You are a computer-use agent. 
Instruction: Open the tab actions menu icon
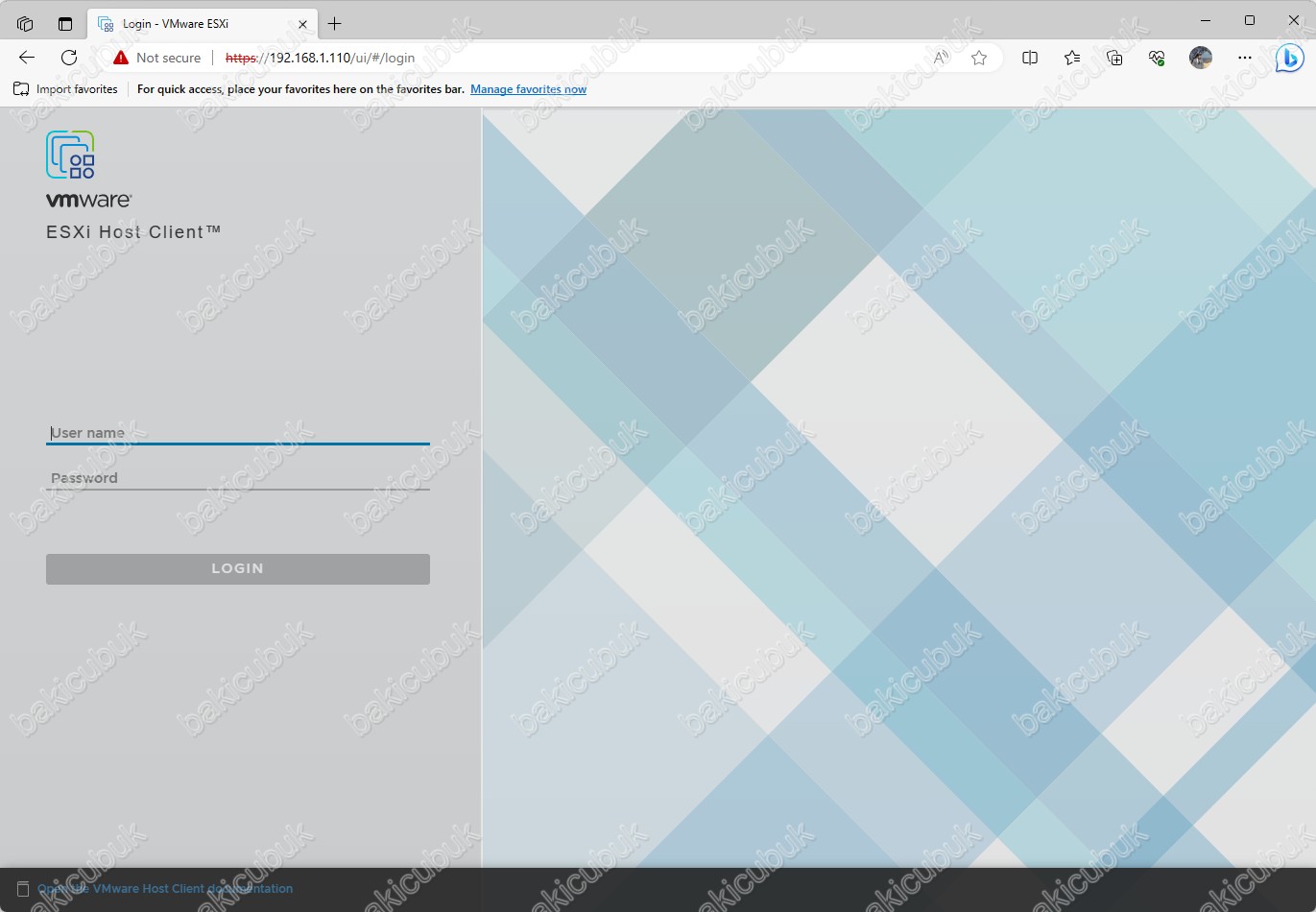tap(65, 23)
